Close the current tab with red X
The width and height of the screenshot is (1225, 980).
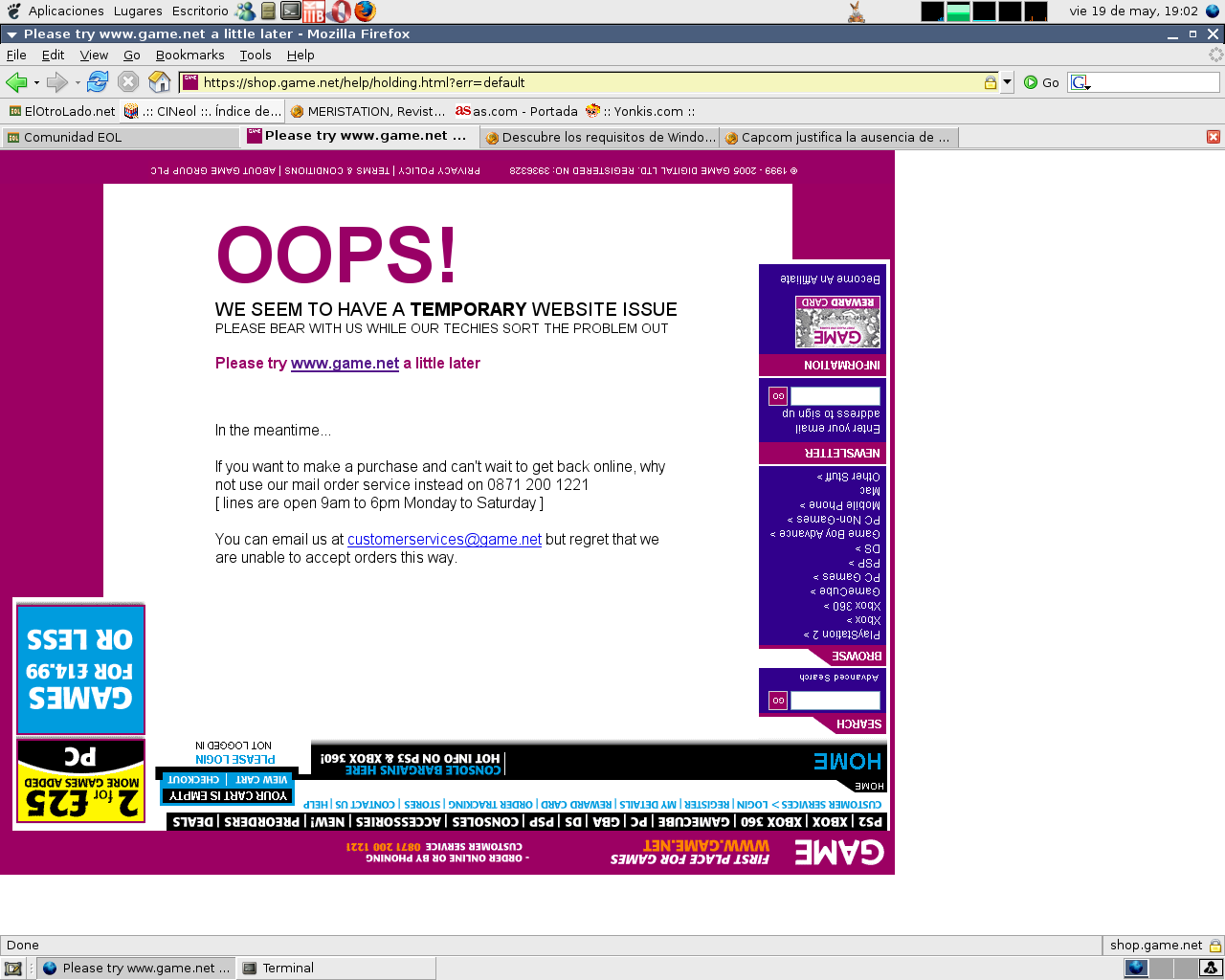1214,137
